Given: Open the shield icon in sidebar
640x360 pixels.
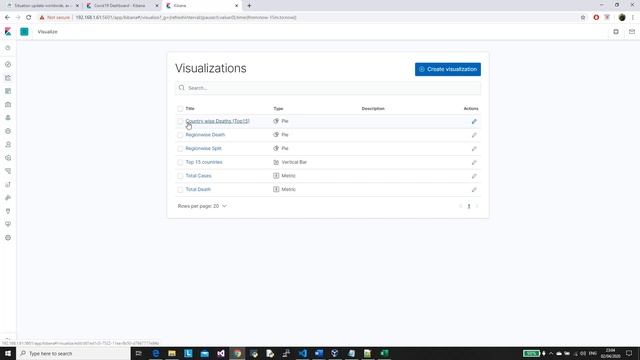Looking at the screenshot, I should (x=8, y=211).
